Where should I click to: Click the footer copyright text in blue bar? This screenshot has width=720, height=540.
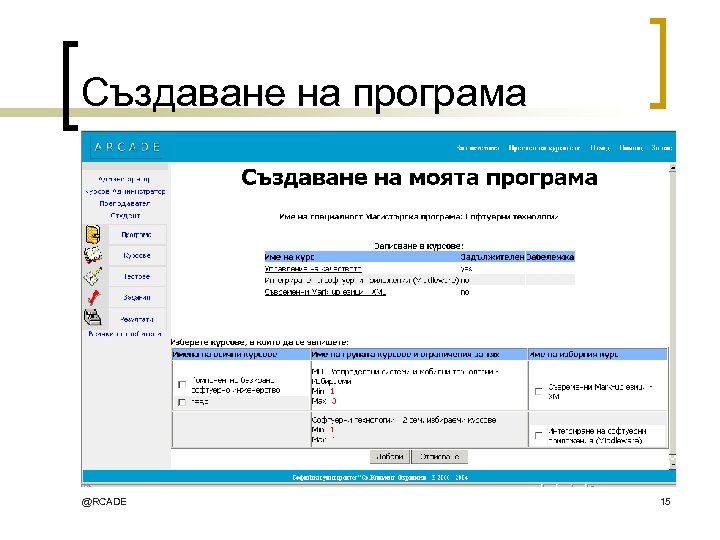(380, 478)
